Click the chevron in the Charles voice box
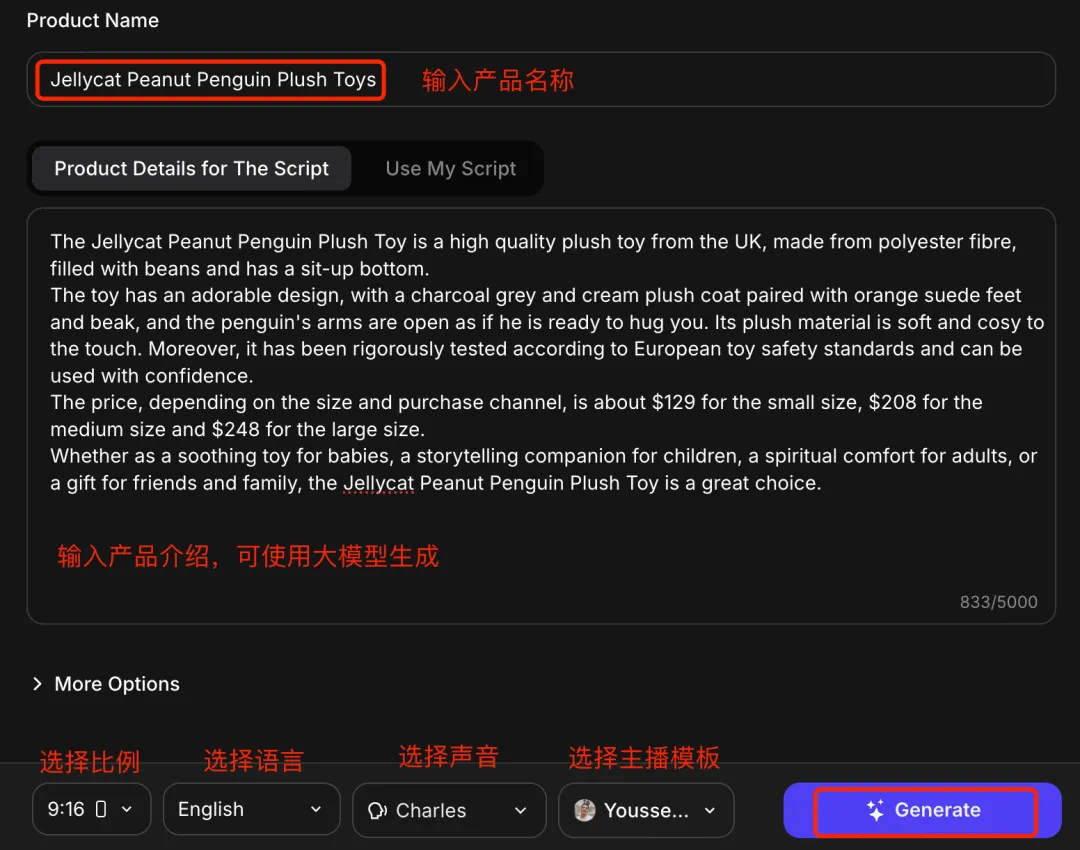 [520, 811]
